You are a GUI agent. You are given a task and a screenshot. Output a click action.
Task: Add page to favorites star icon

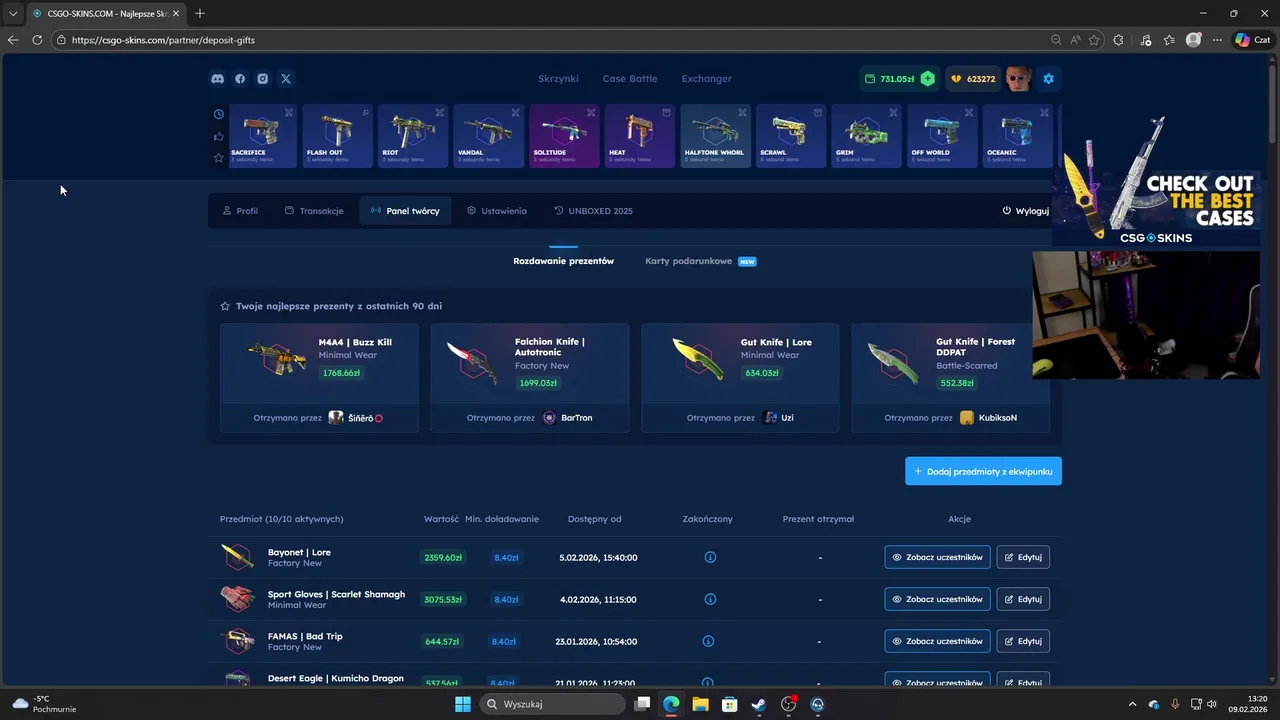click(1094, 40)
